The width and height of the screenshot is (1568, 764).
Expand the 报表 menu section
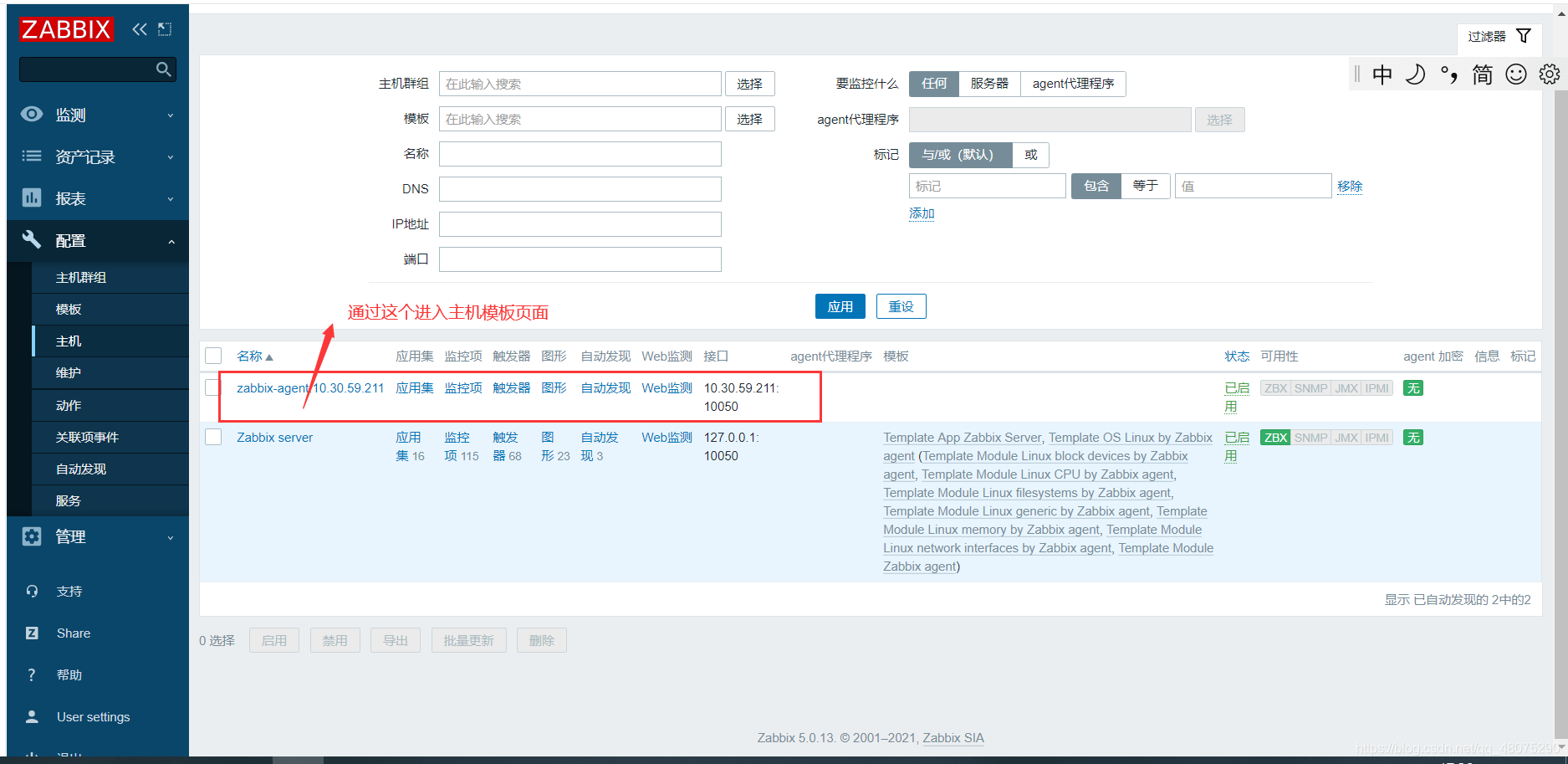tap(98, 198)
